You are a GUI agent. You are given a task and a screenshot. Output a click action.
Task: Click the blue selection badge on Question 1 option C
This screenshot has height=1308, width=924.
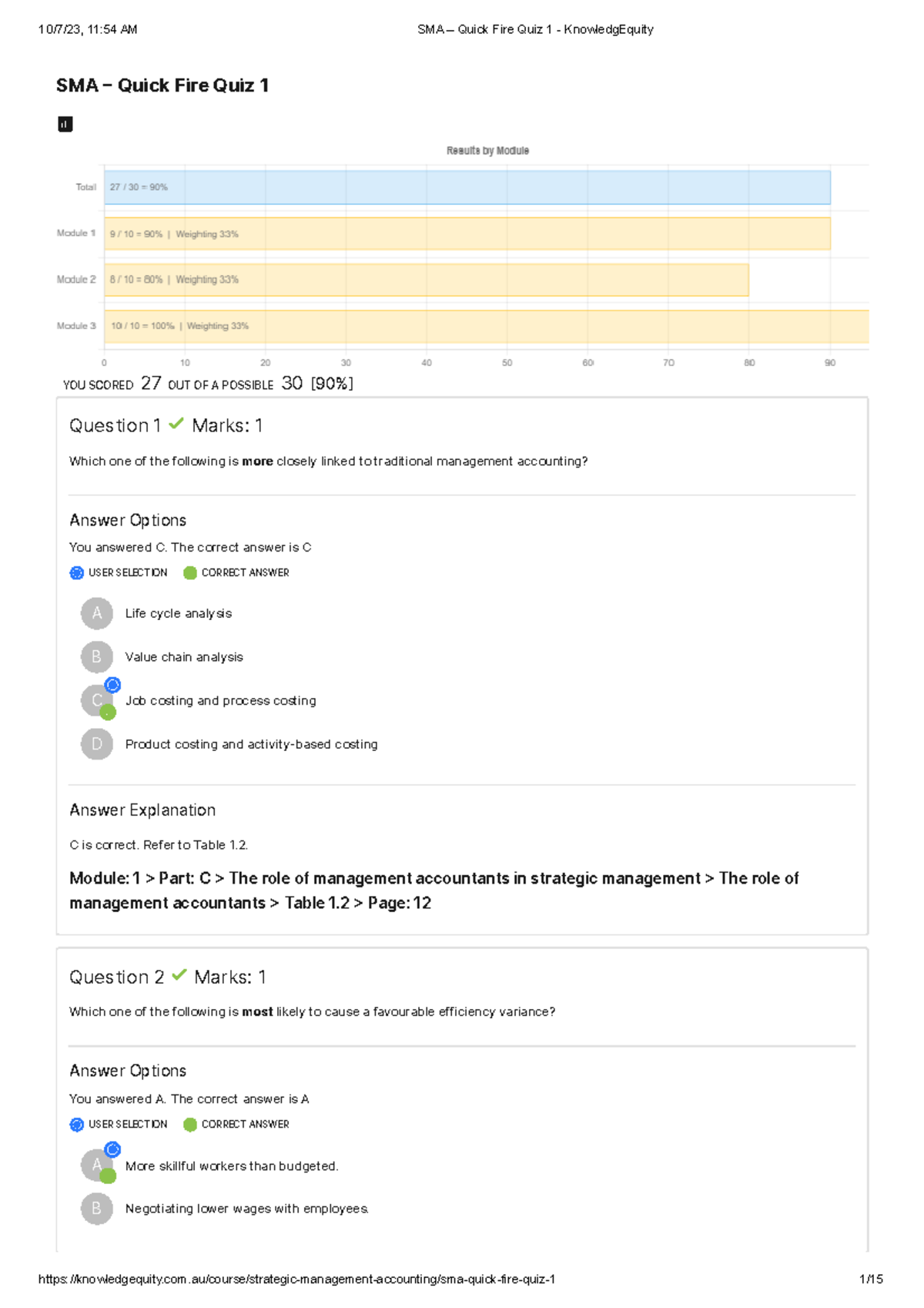(112, 685)
